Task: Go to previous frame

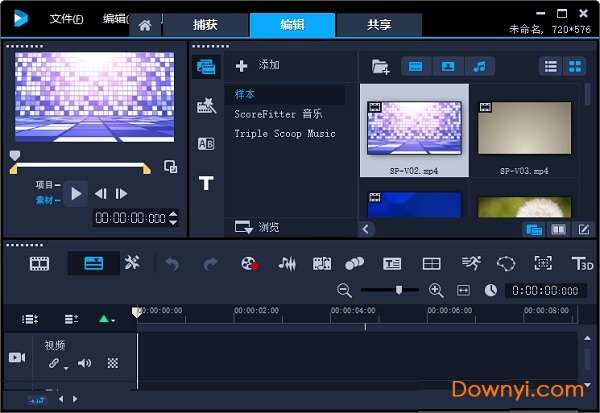Action: coord(101,194)
